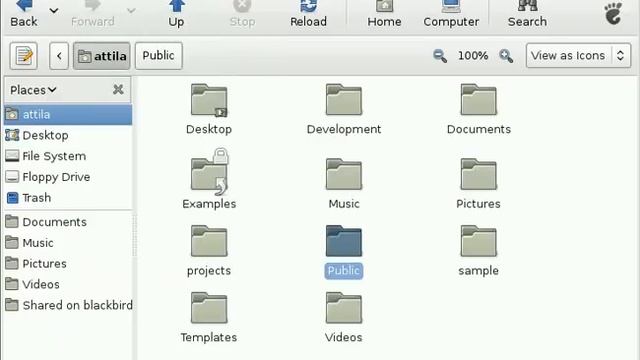This screenshot has width=640, height=360.
Task: Open Pictures bookmark in the sidebar
Action: [x=68, y=264]
